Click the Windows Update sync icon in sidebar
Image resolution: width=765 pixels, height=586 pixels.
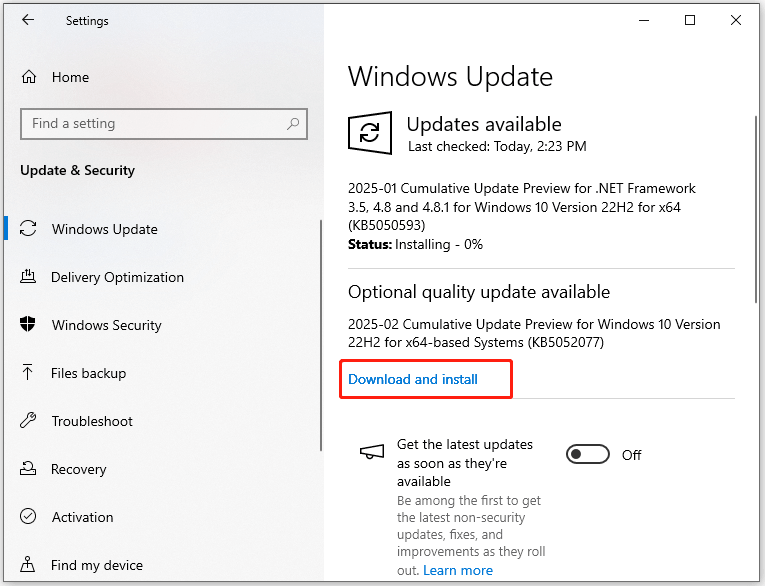click(x=29, y=229)
